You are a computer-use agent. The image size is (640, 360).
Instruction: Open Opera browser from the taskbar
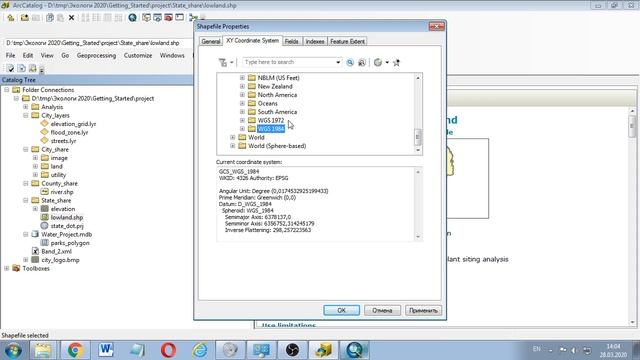(168, 350)
